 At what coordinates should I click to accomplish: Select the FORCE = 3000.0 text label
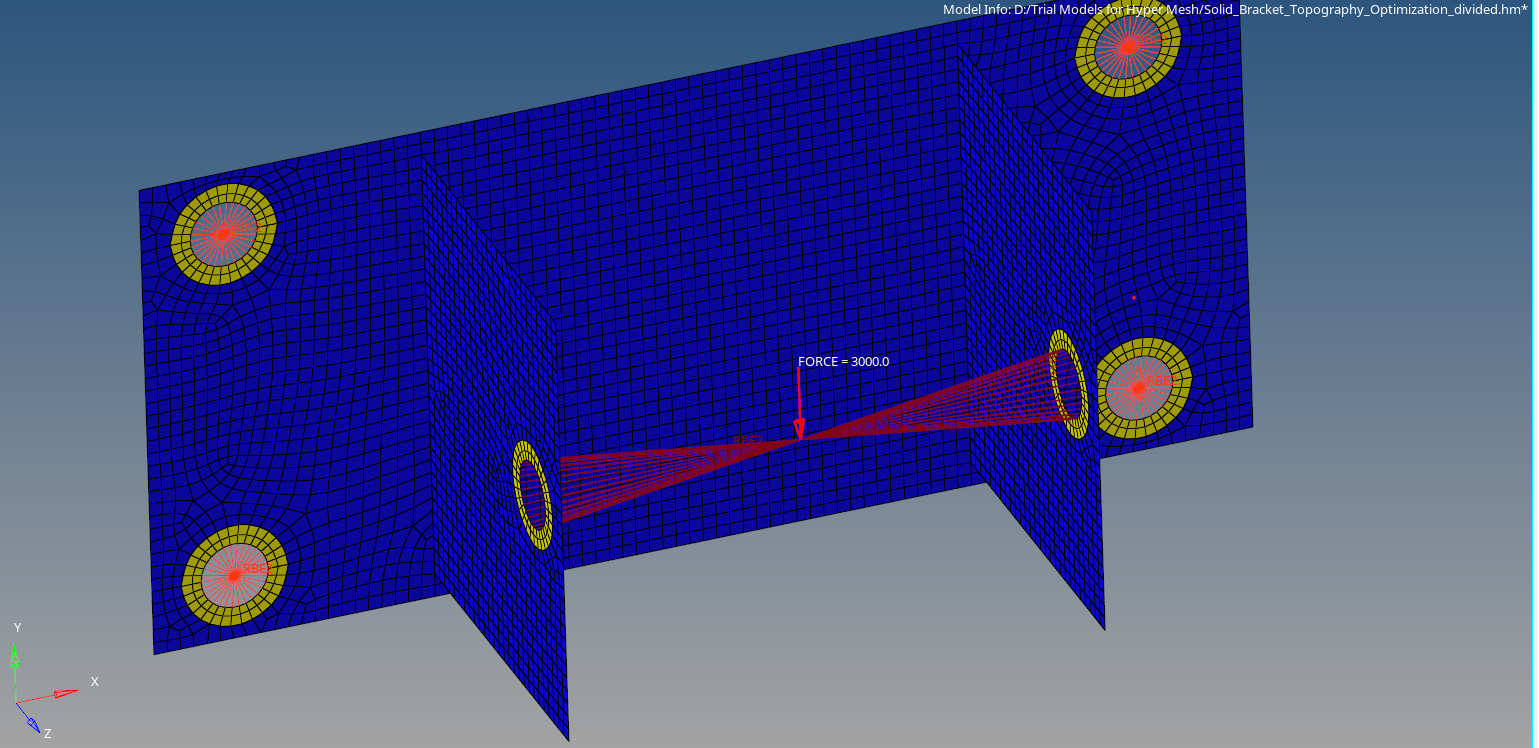[x=842, y=361]
